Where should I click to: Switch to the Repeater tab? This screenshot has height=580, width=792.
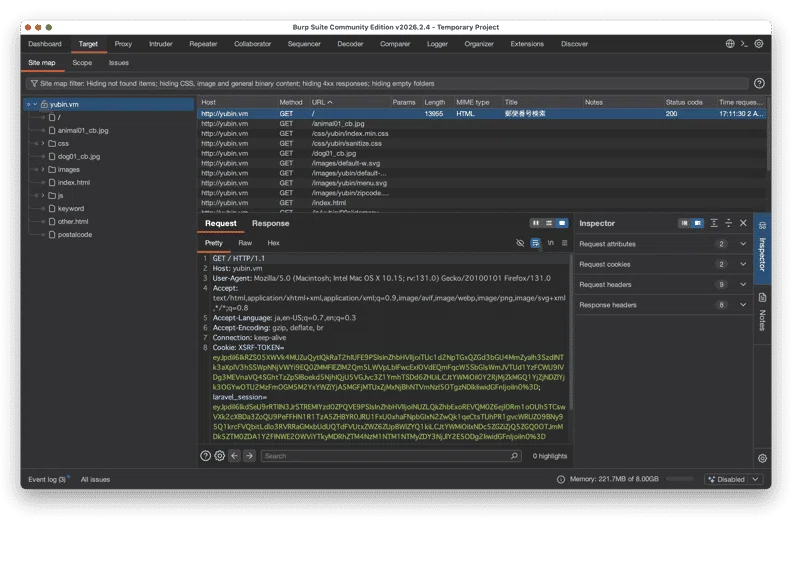[x=203, y=44]
